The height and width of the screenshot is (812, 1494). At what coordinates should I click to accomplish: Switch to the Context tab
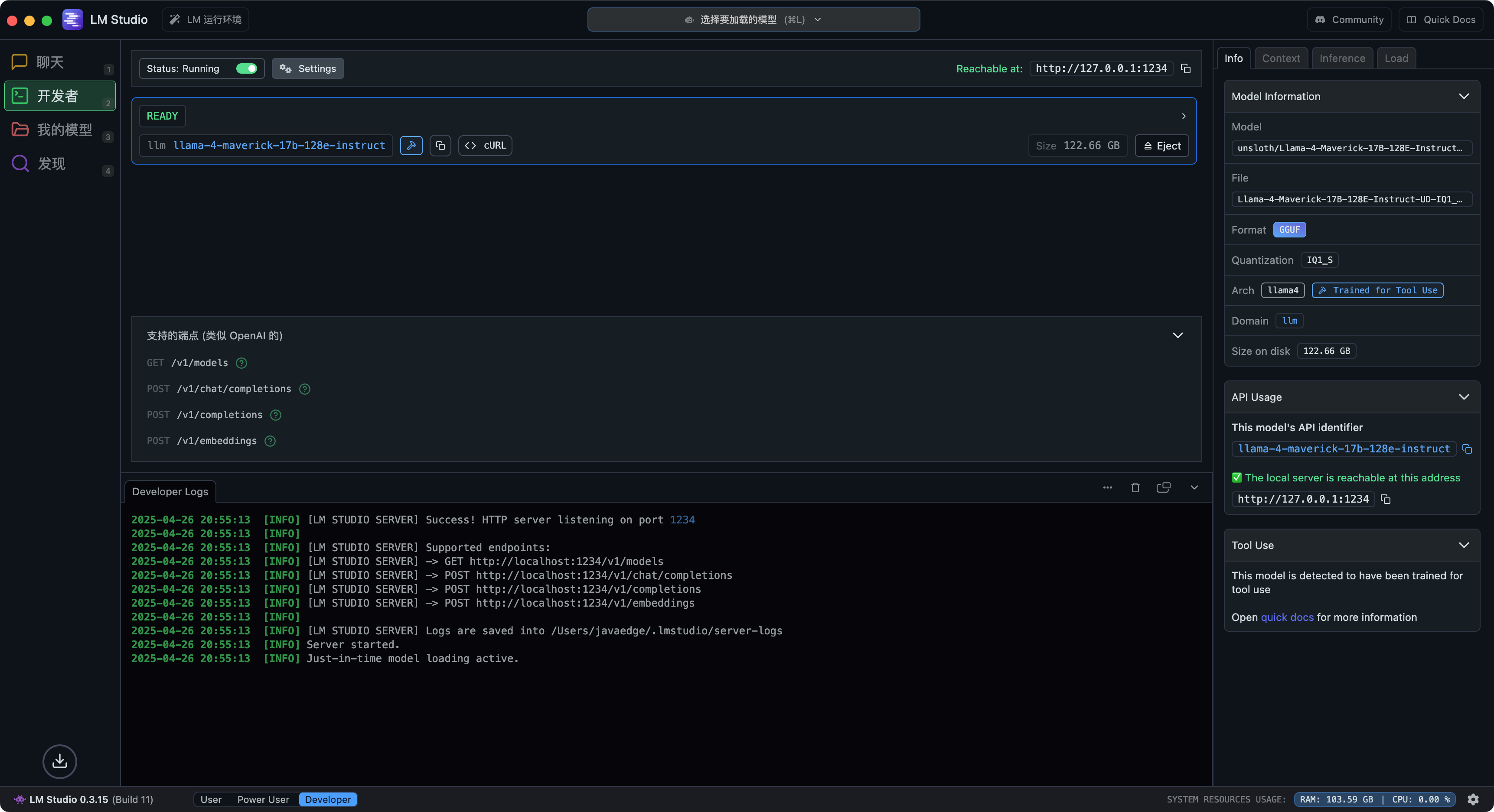click(x=1281, y=58)
